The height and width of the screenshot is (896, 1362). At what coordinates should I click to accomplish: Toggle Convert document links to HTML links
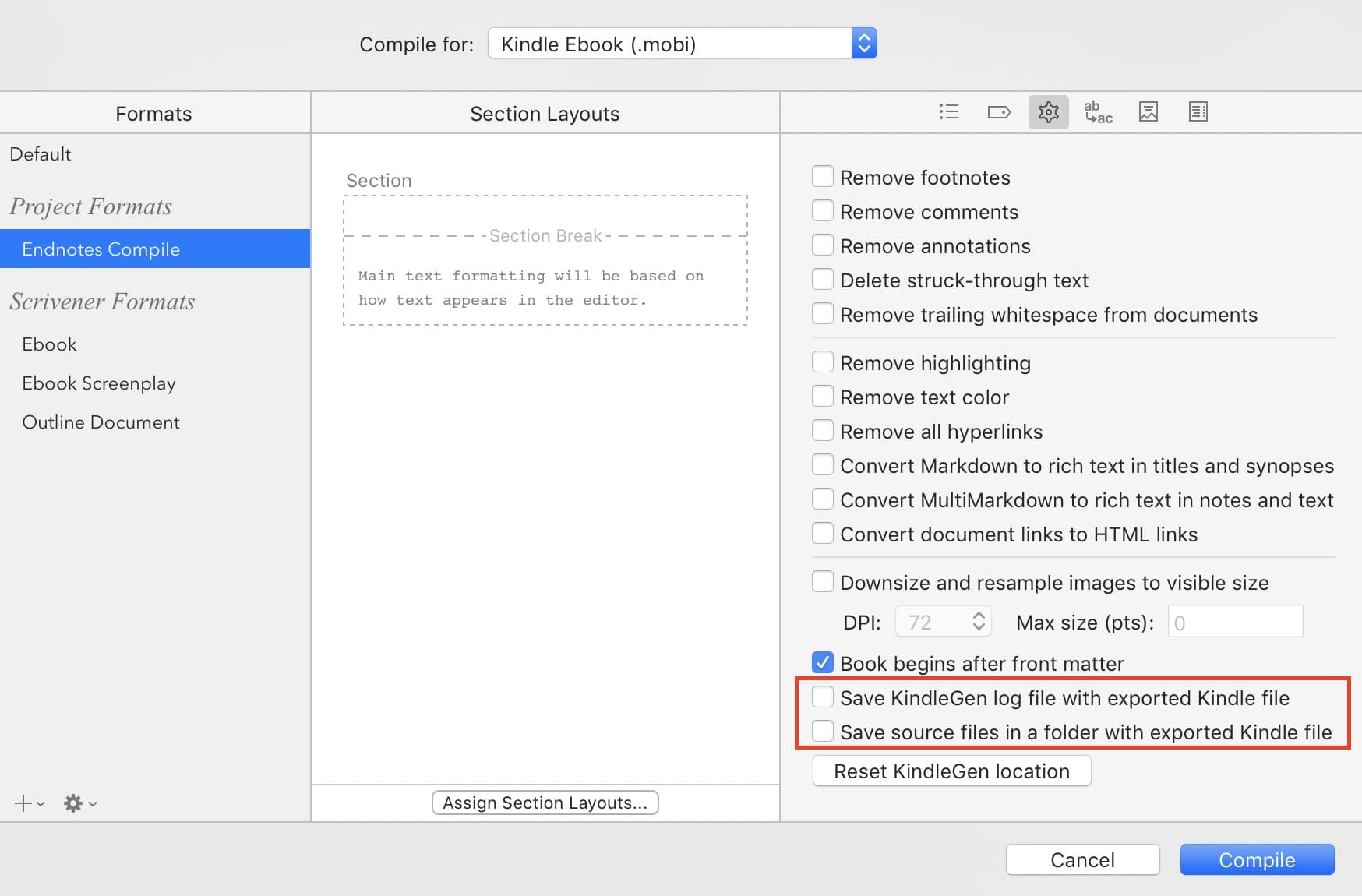[x=822, y=534]
